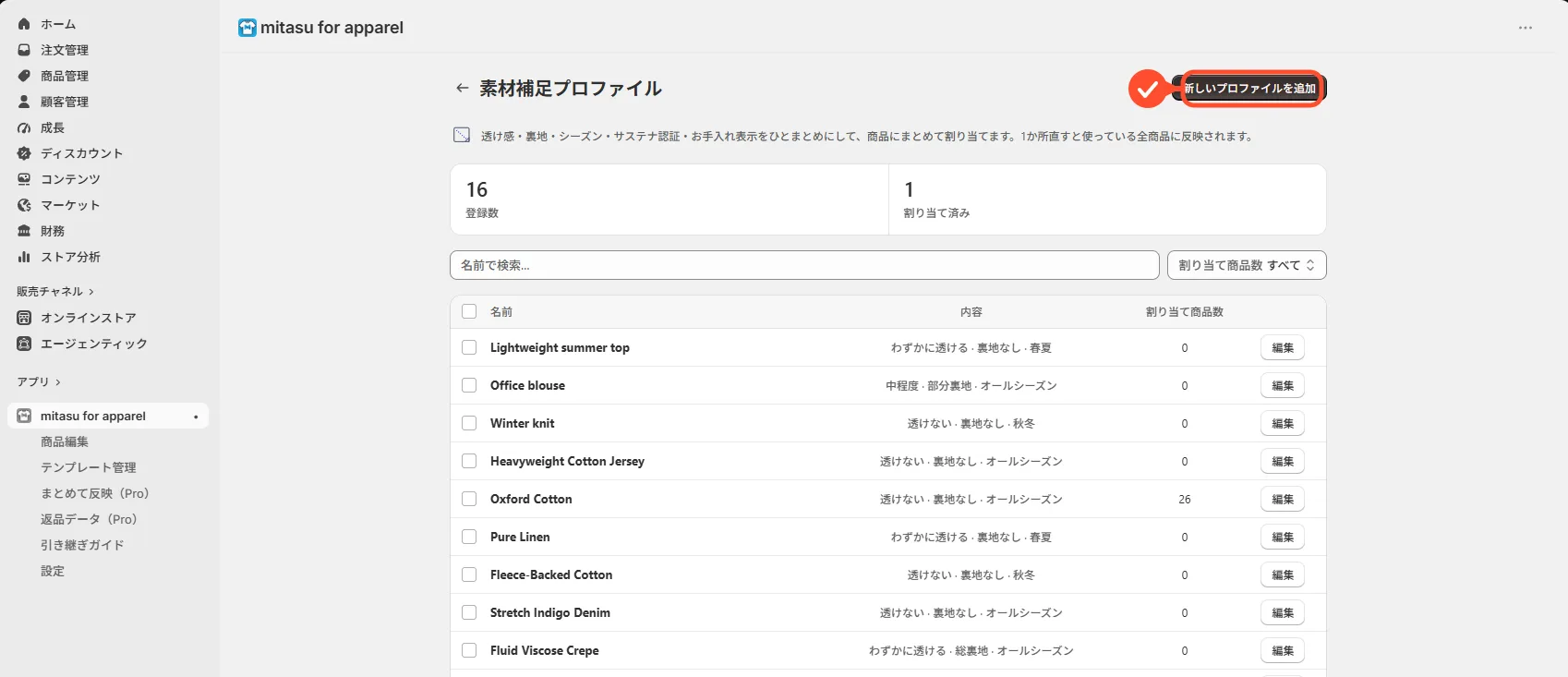The height and width of the screenshot is (677, 1568).
Task: Open 成長 growth icon in sidebar
Action: coord(24,127)
